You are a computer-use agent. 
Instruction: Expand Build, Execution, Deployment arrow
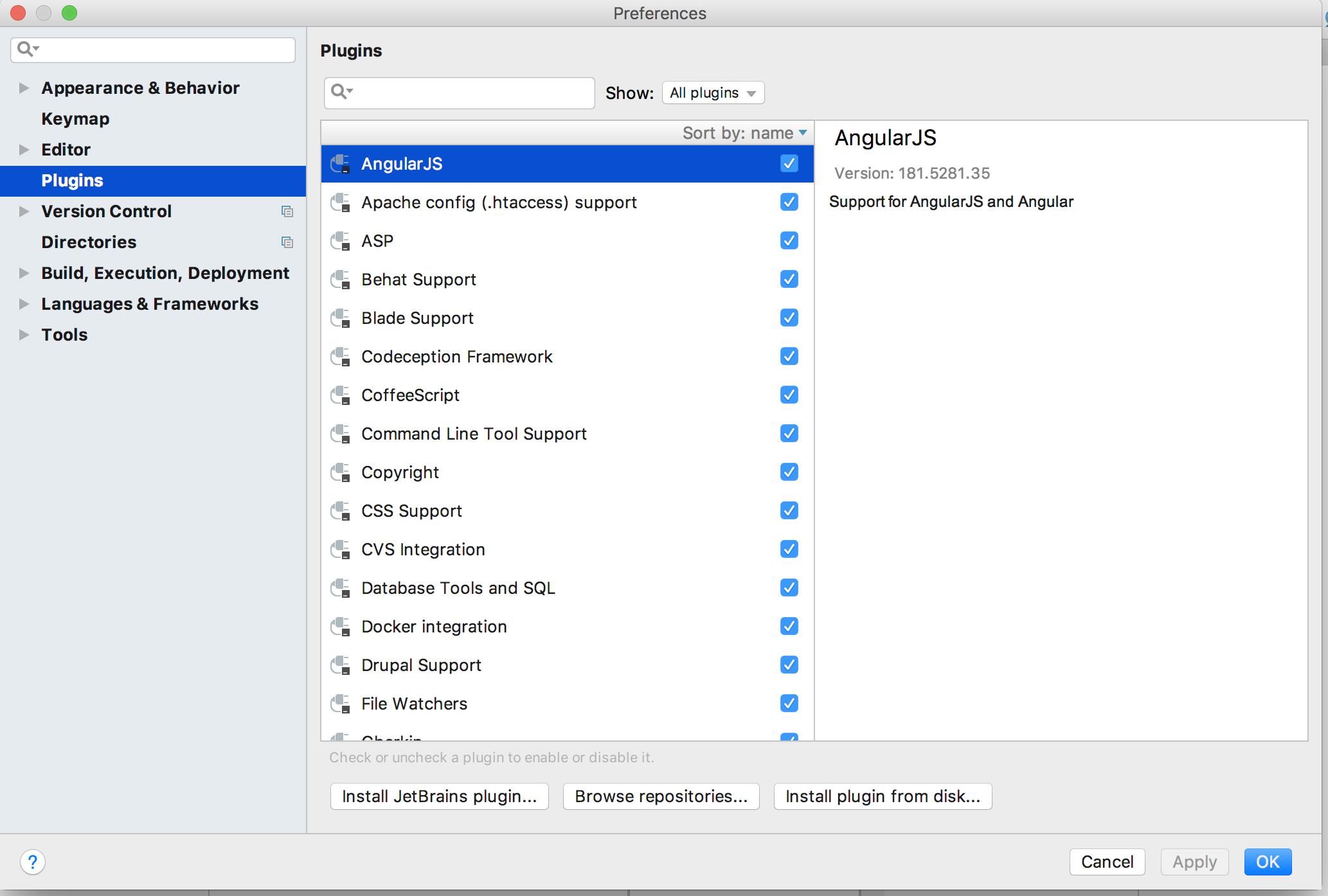pyautogui.click(x=24, y=273)
